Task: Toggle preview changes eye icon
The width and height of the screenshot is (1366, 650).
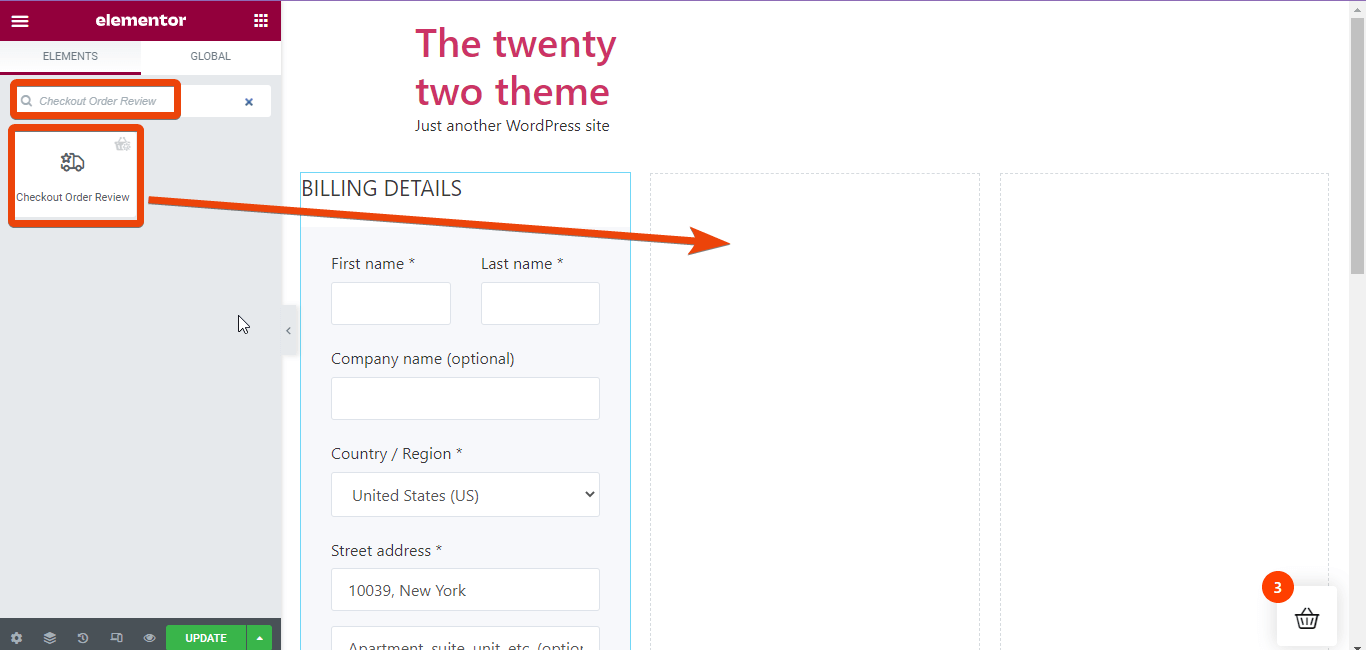Action: click(149, 638)
